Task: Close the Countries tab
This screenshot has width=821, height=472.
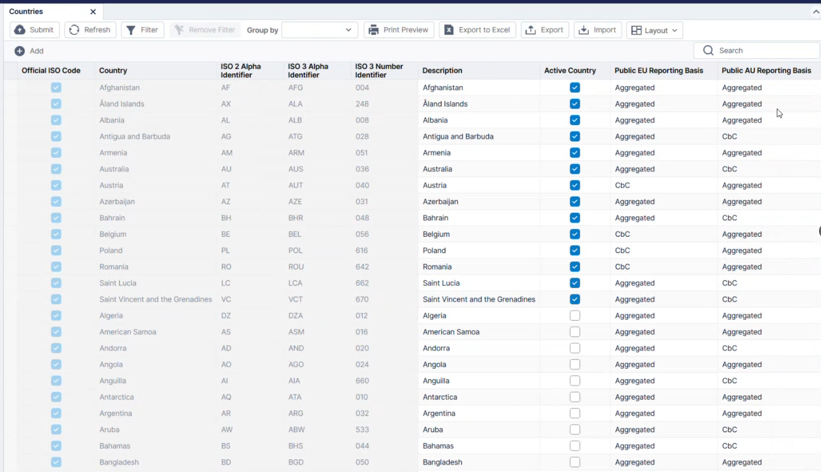Action: (93, 12)
